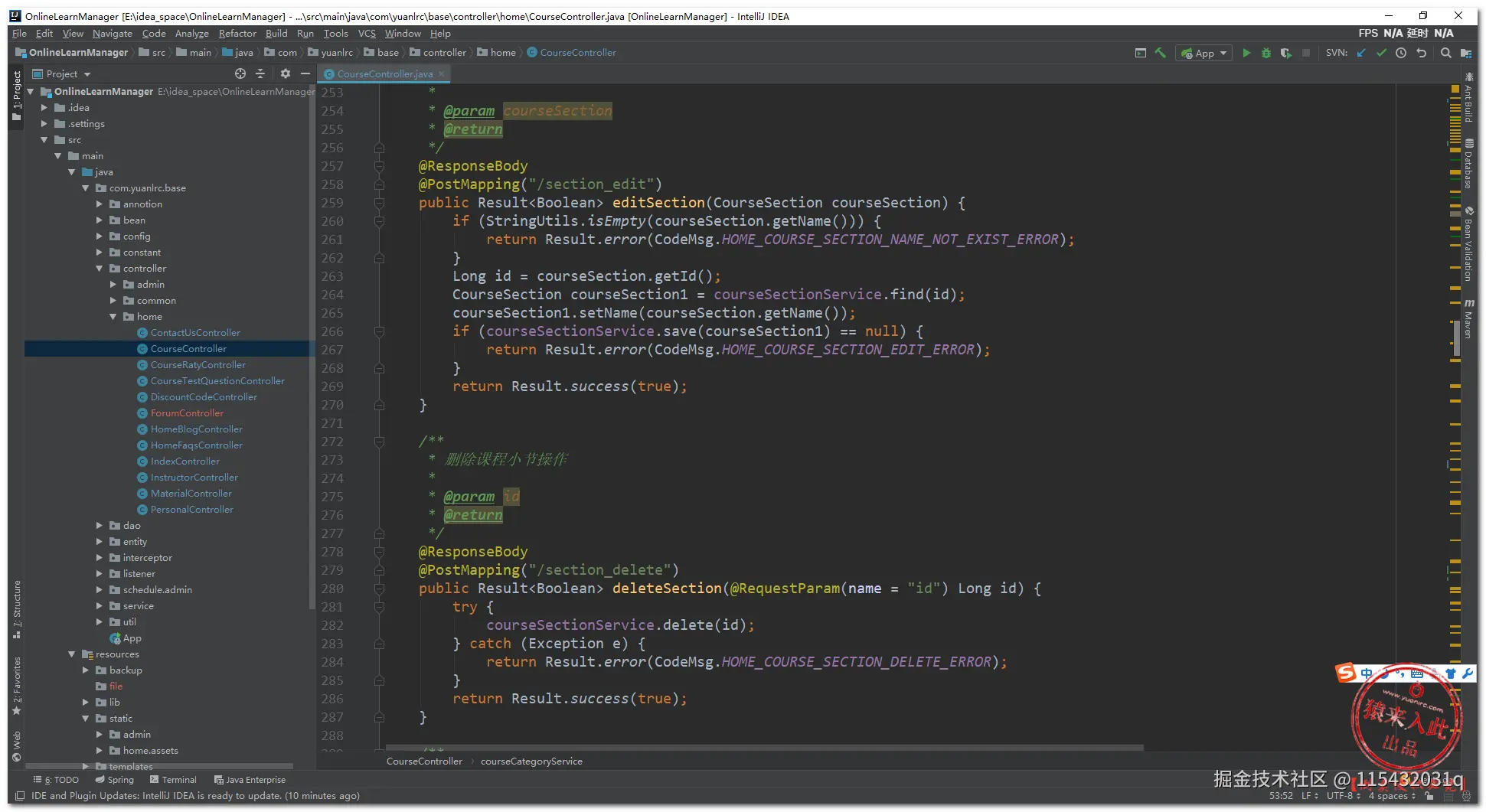Open the Database side panel
Screen dimensions: 1486x812
point(1468,164)
